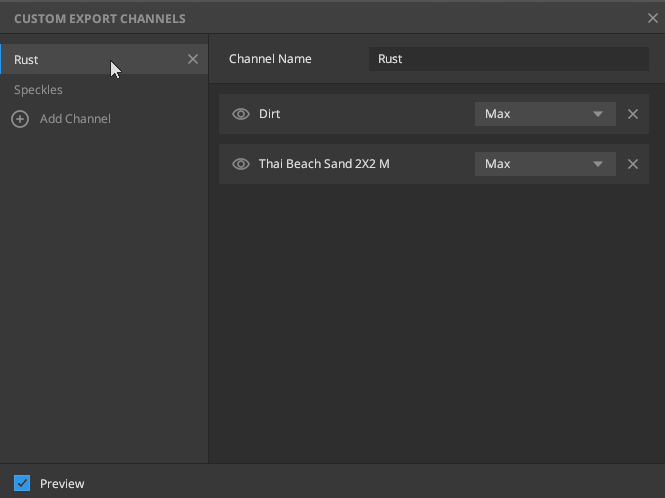Click the arrow on Dirt's Max dropdown
The height and width of the screenshot is (498, 665).
pos(598,114)
